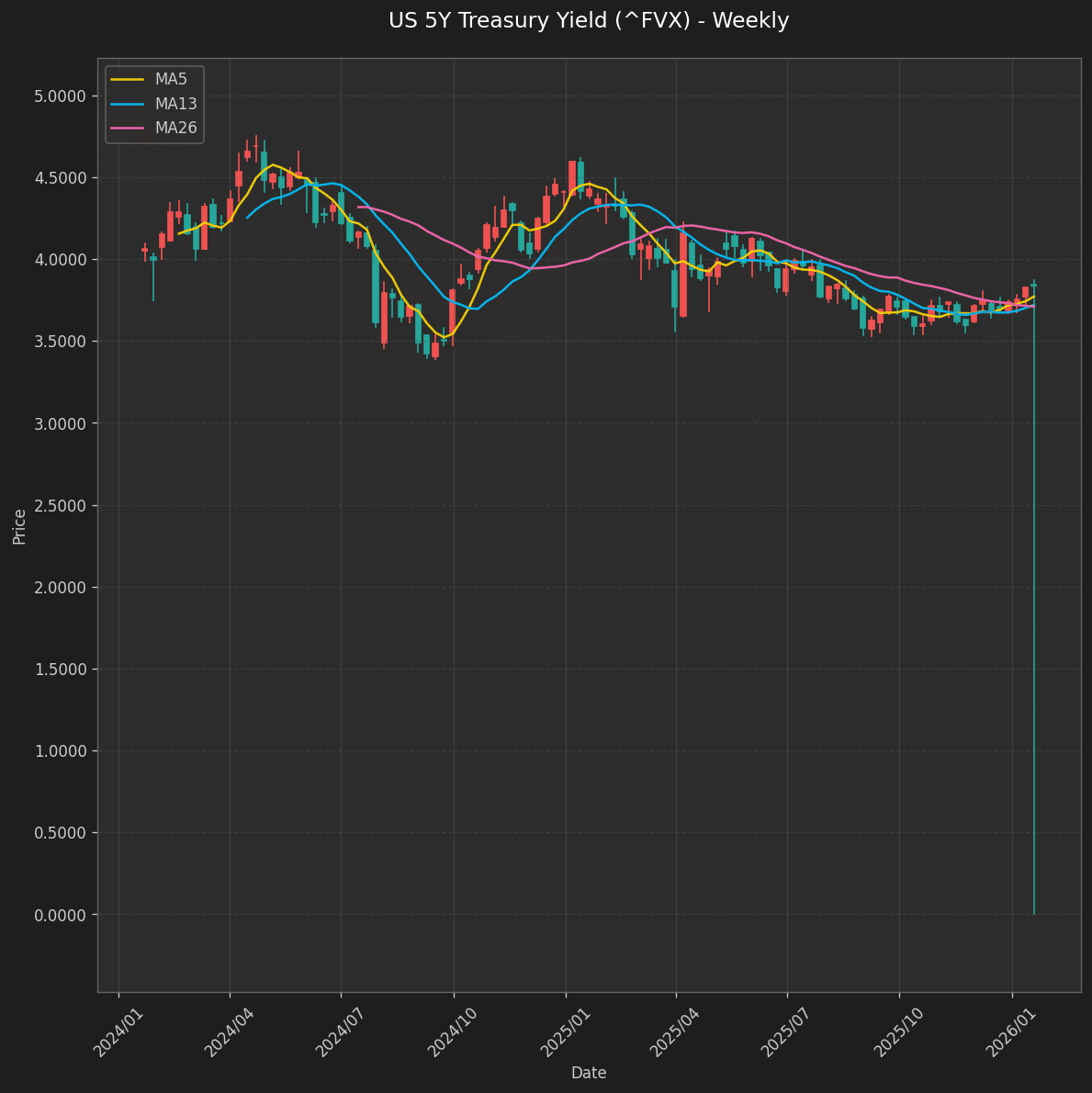Click the 0.0000 y-axis tick label
The height and width of the screenshot is (1093, 1092).
click(60, 915)
